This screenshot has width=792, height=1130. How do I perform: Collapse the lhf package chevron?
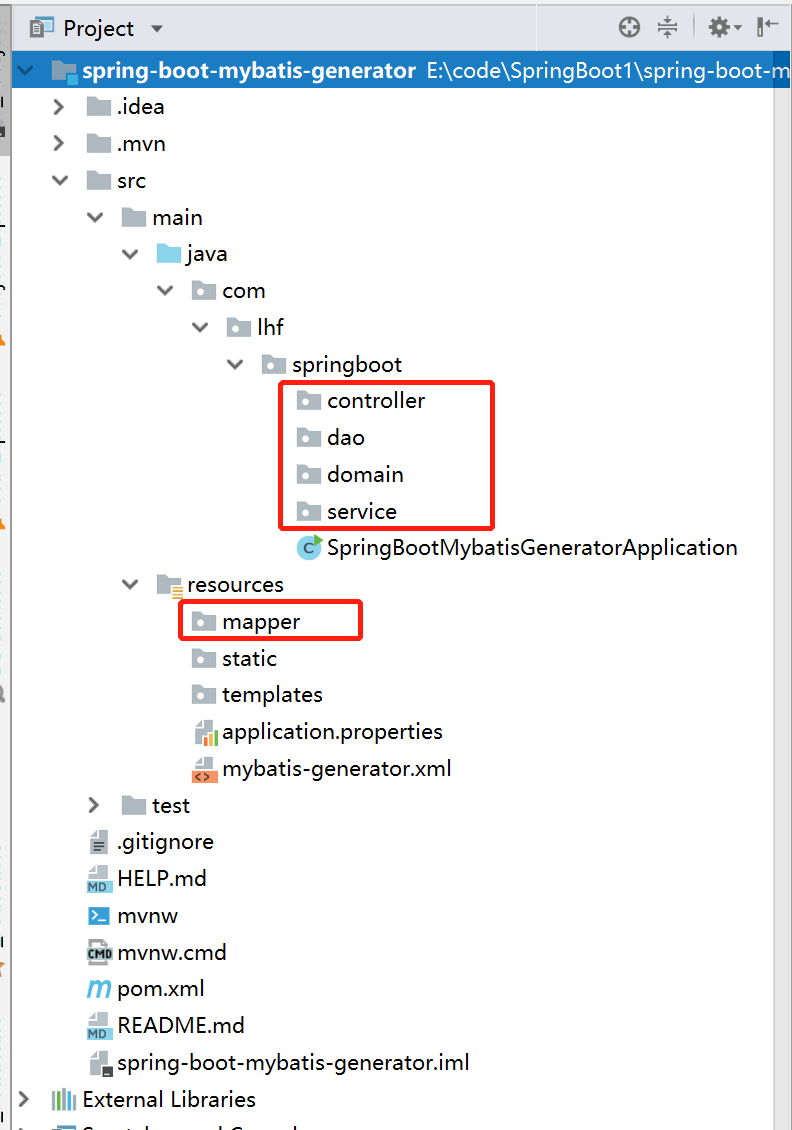point(200,327)
